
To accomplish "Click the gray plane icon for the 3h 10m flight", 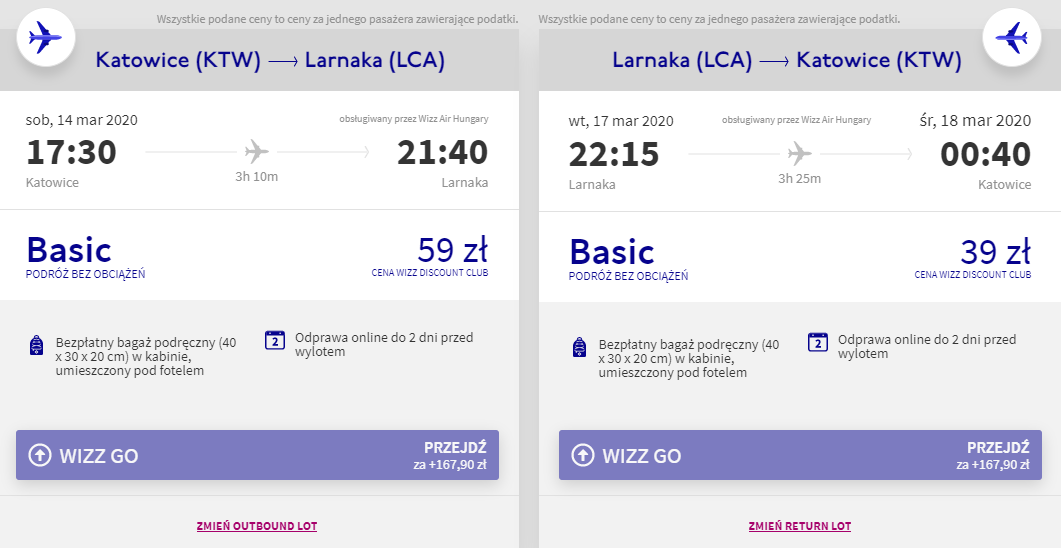I will click(257, 152).
